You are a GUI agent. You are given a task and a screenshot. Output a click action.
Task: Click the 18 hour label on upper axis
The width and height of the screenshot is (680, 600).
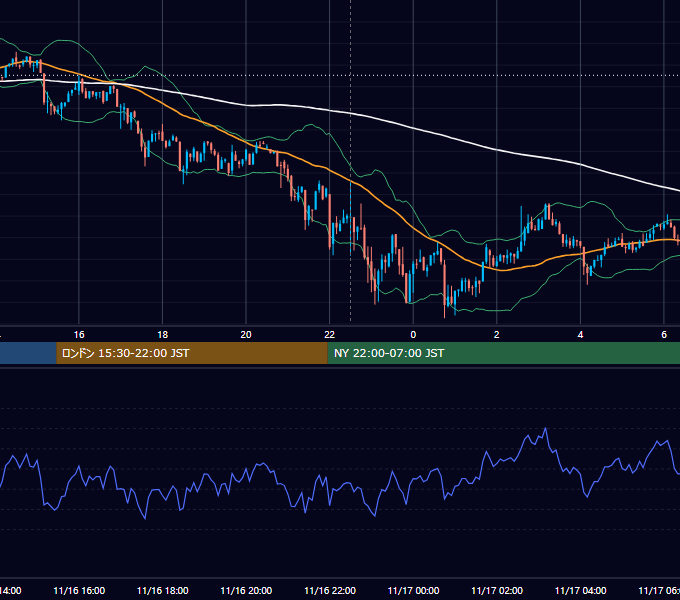tap(163, 335)
